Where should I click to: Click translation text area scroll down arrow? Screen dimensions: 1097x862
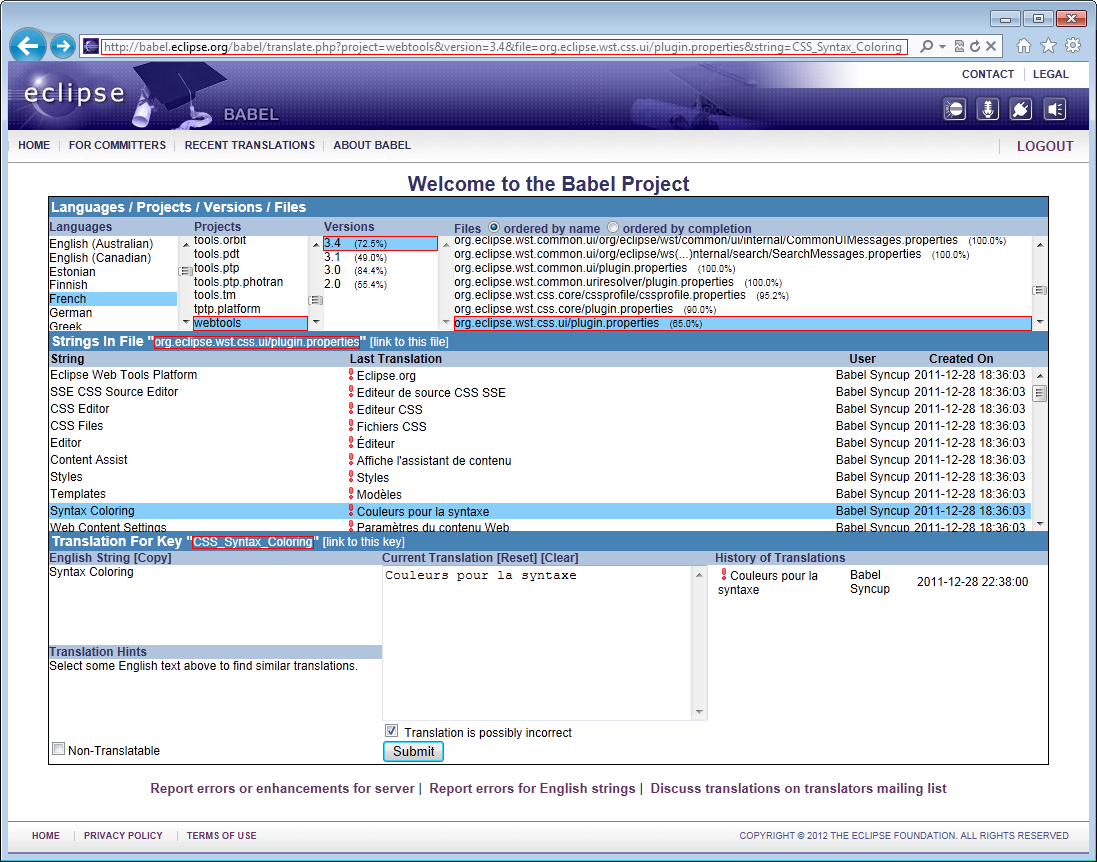tap(699, 712)
